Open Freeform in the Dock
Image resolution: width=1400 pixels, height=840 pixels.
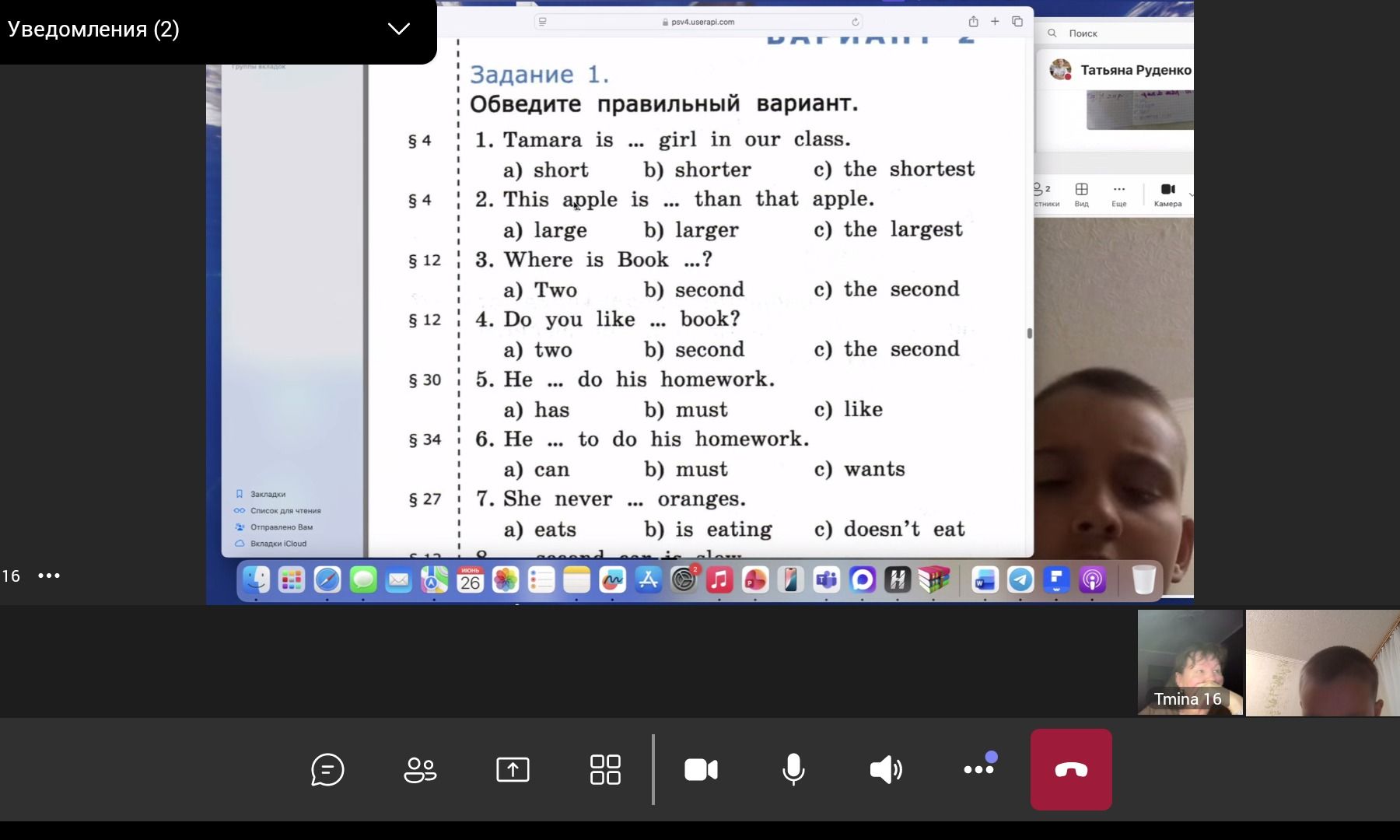[613, 579]
